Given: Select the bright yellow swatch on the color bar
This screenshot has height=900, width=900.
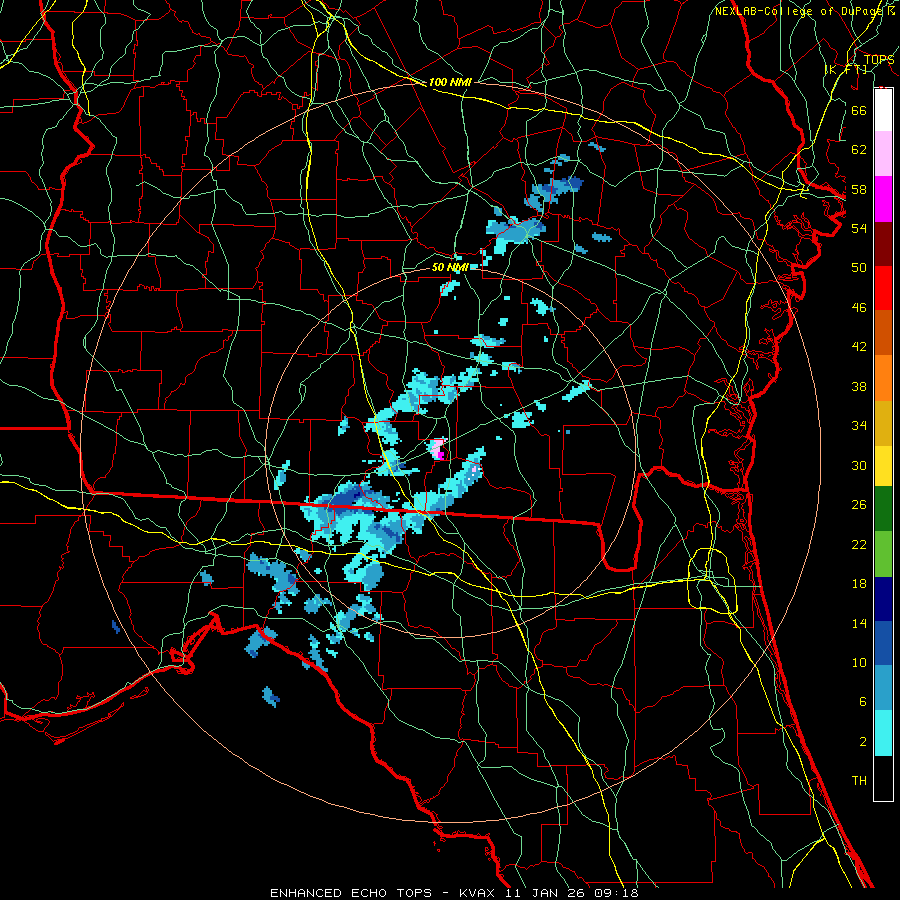Looking at the screenshot, I should pyautogui.click(x=883, y=466).
